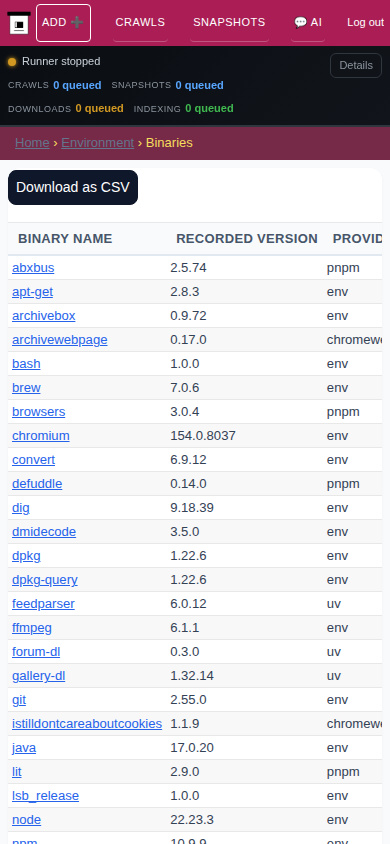Open the dpkg-query binary link
The image size is (390, 844).
[45, 580]
